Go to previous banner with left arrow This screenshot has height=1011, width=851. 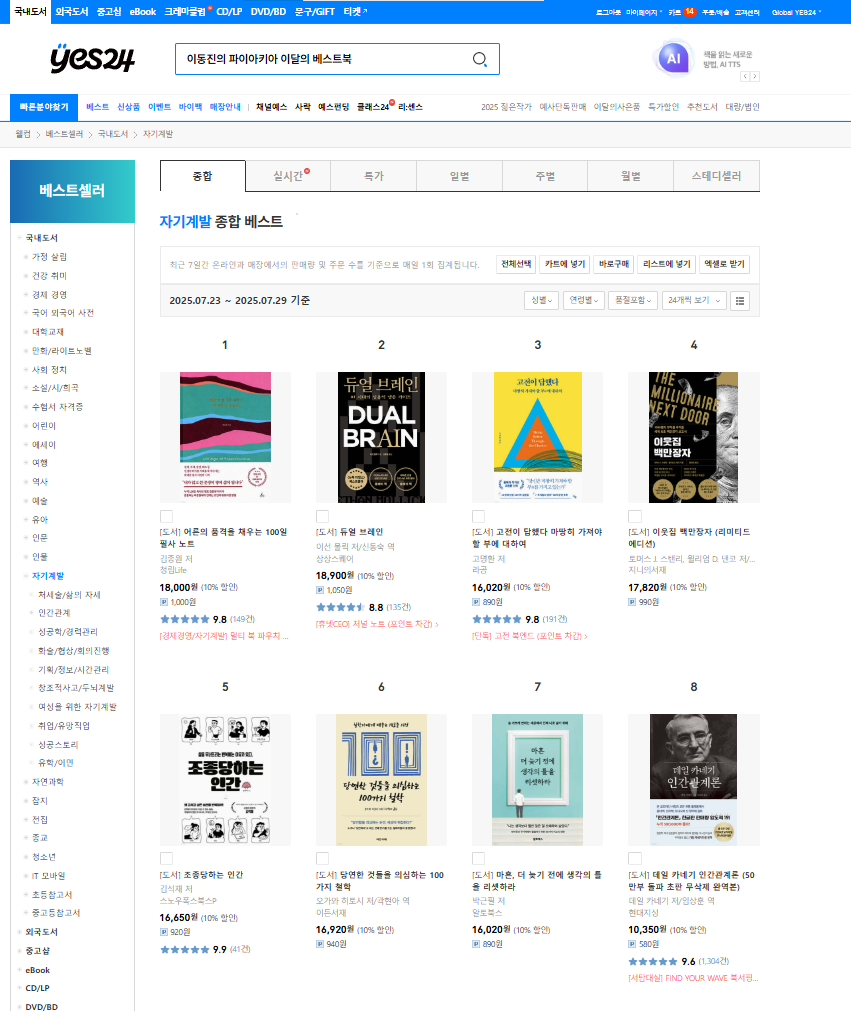click(x=745, y=76)
